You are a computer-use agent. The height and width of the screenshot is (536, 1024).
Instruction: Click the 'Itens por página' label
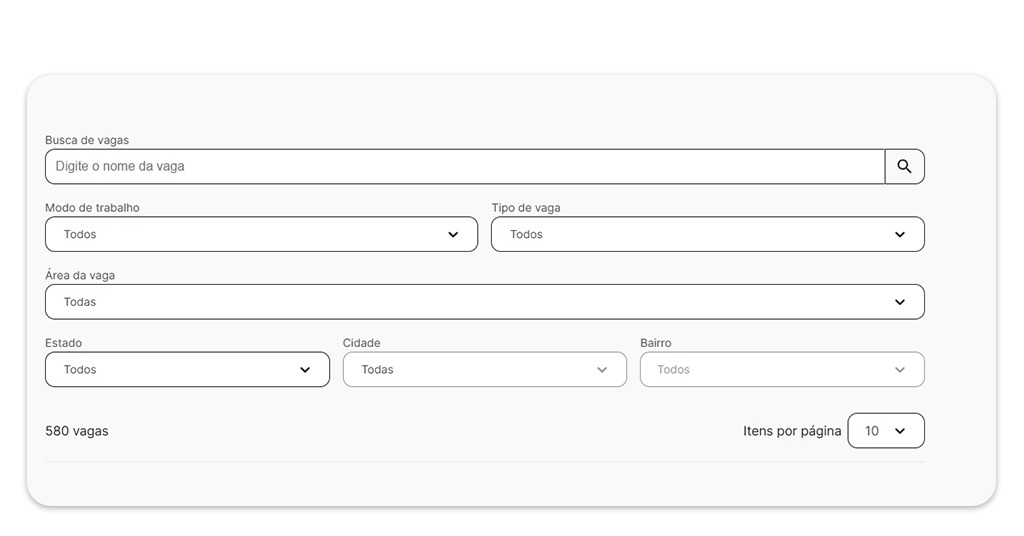click(792, 431)
